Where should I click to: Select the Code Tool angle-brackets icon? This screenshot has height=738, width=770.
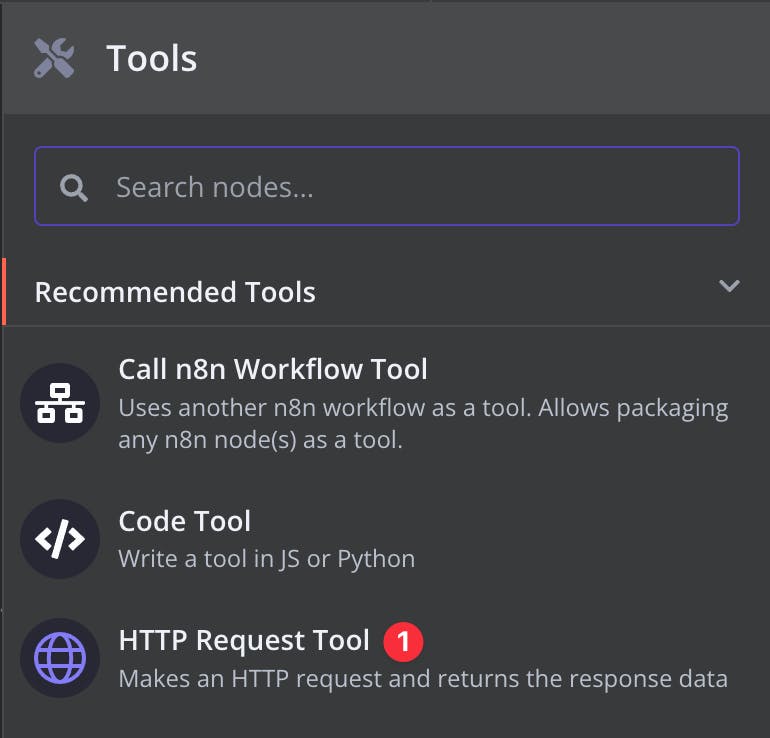click(60, 539)
